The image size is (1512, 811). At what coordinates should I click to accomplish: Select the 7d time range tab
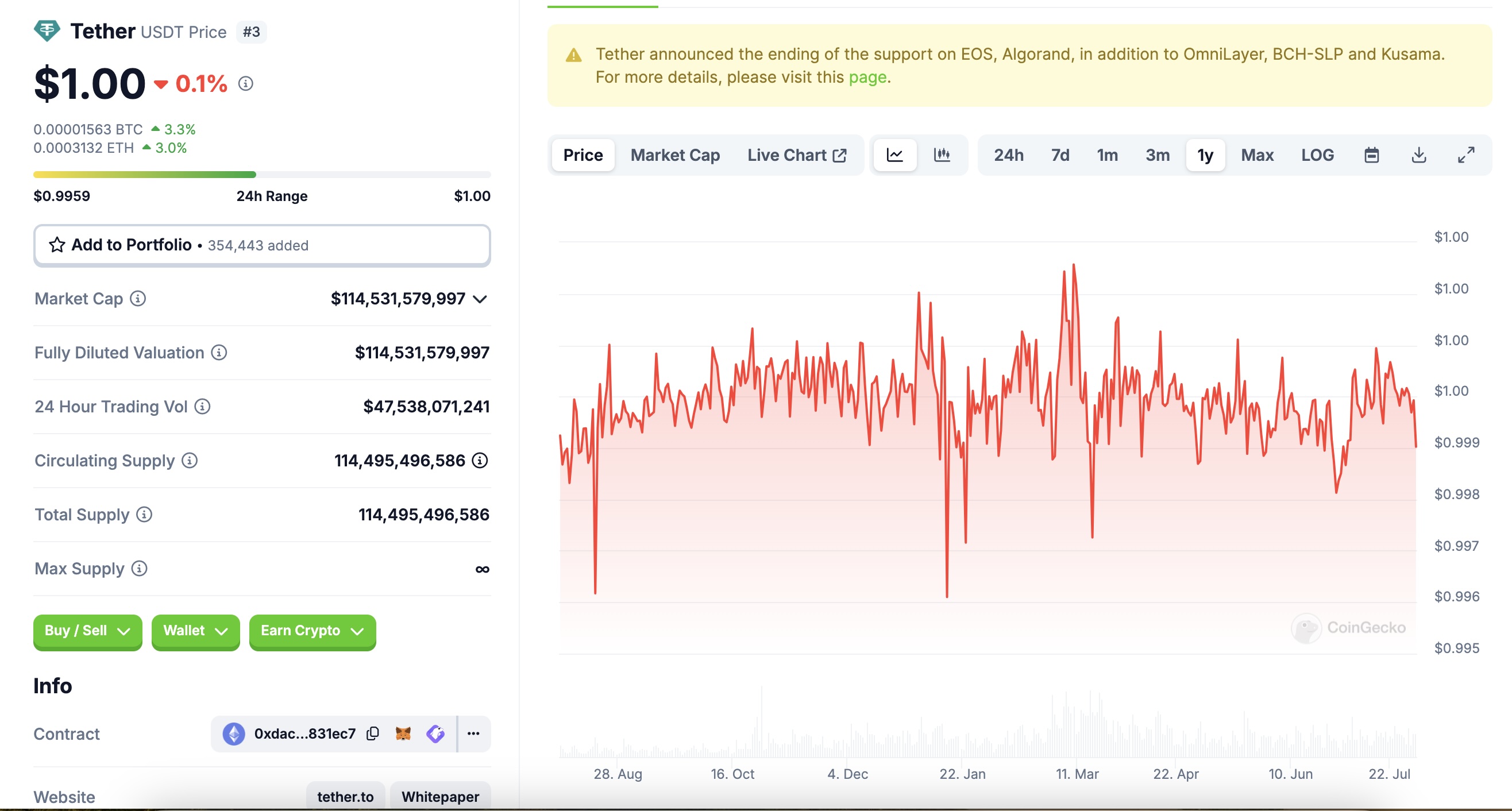[1060, 155]
